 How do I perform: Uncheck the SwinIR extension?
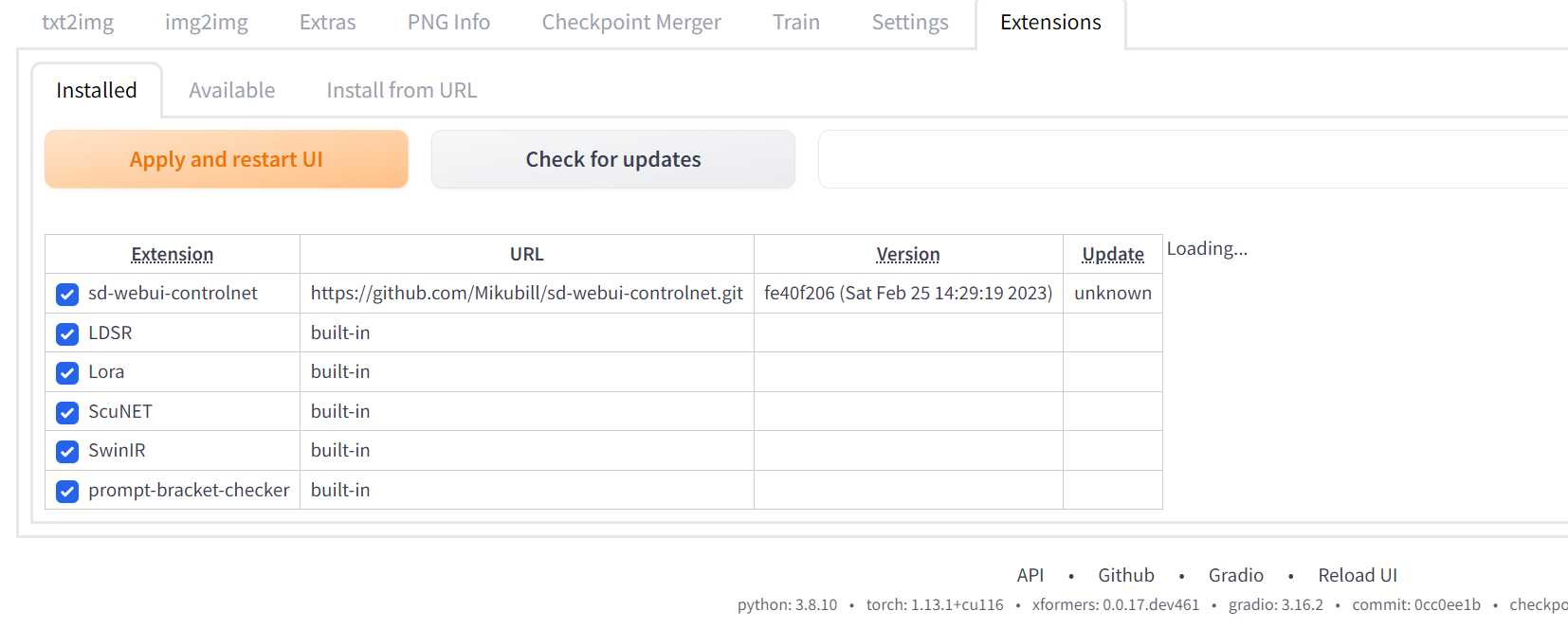(66, 451)
